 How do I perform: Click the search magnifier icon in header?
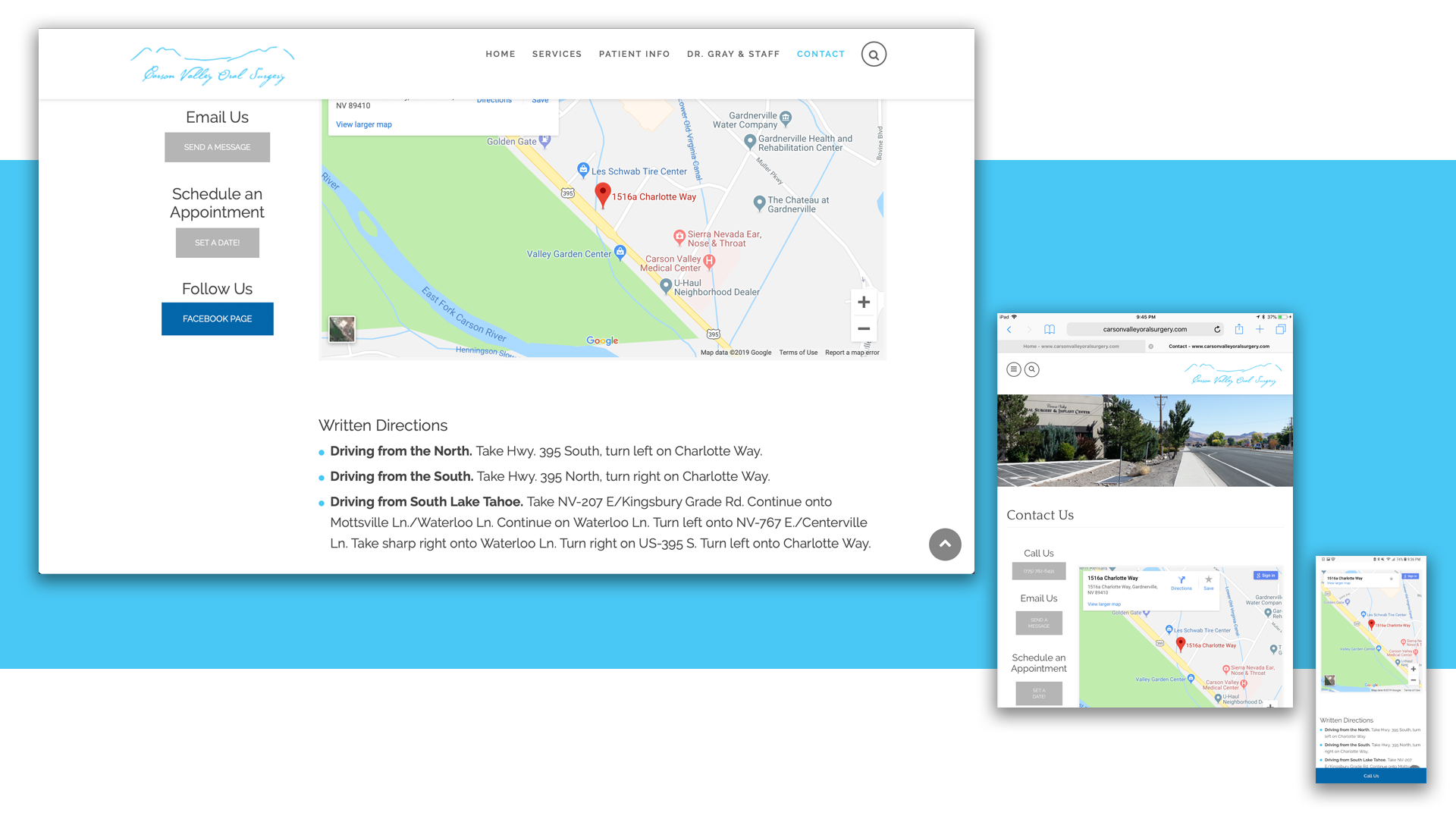pyautogui.click(x=874, y=55)
